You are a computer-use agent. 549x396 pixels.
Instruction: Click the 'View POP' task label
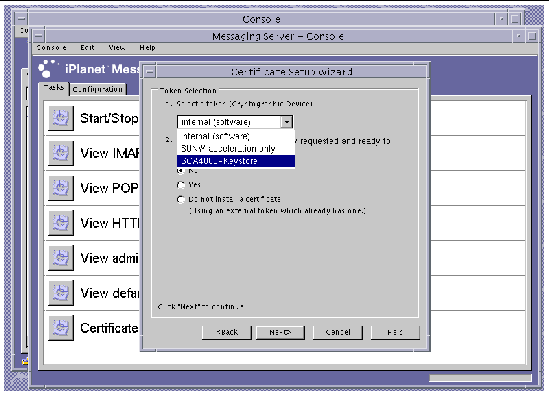[x=109, y=188]
